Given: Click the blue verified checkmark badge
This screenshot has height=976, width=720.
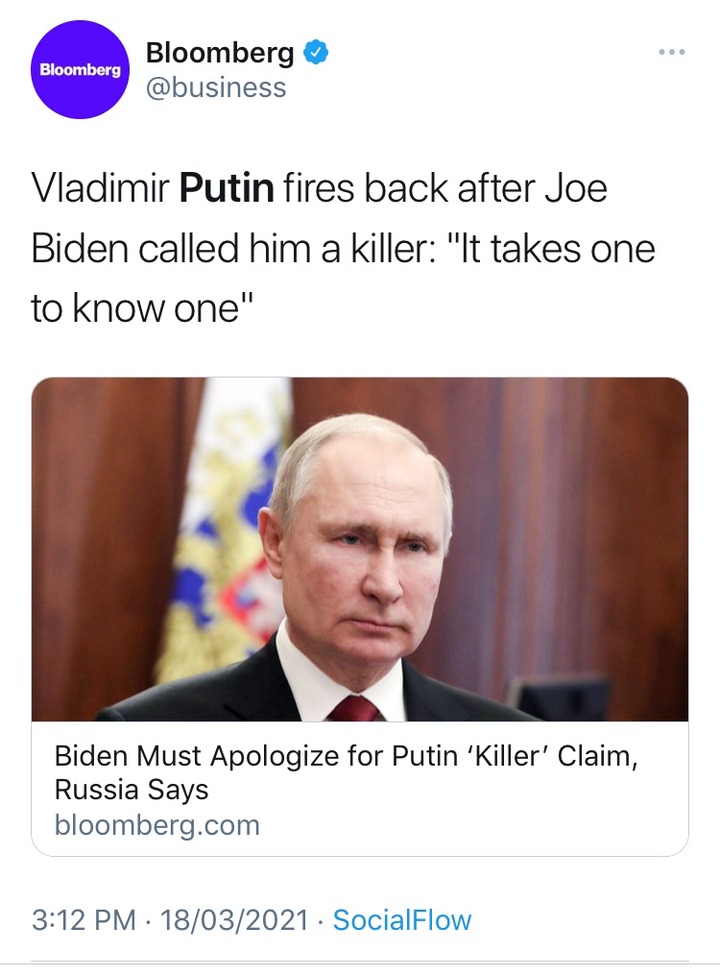Looking at the screenshot, I should [316, 53].
